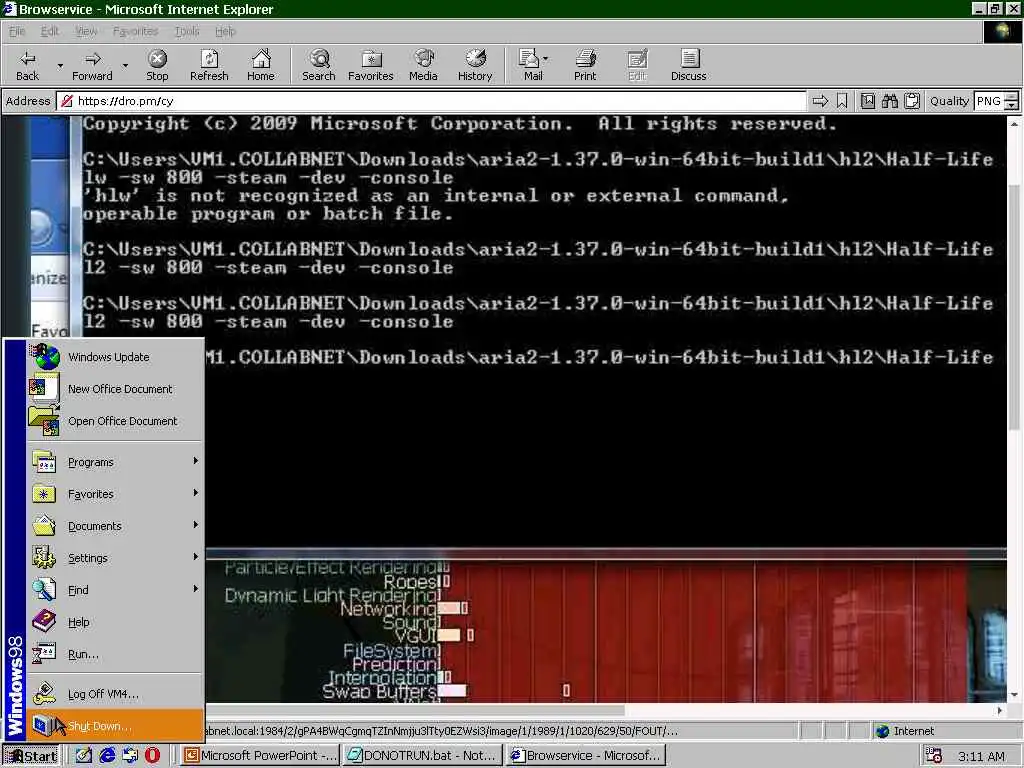Open the Back history dropdown arrow
Viewport: 1024px width, 768px height.
(x=60, y=65)
